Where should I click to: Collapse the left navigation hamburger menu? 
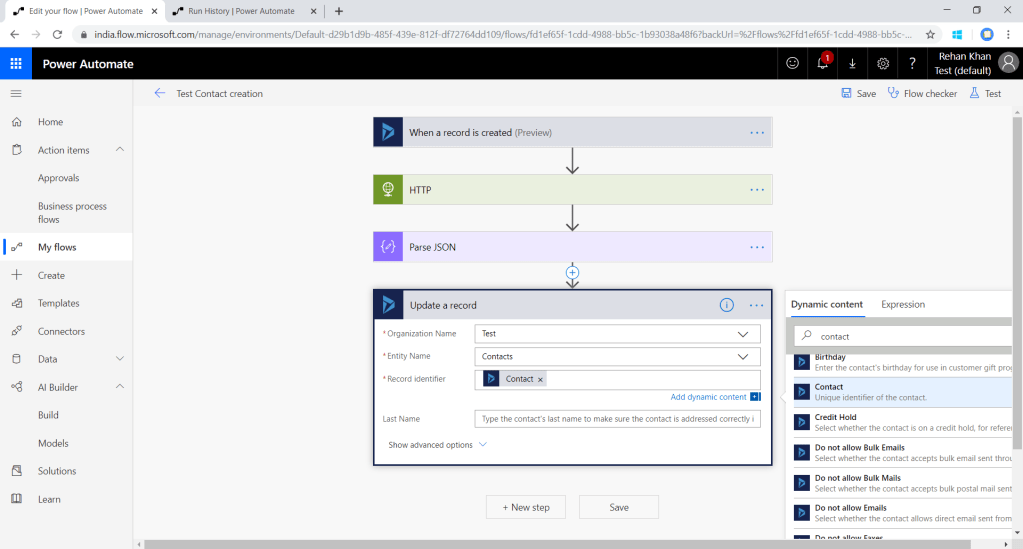pos(16,93)
